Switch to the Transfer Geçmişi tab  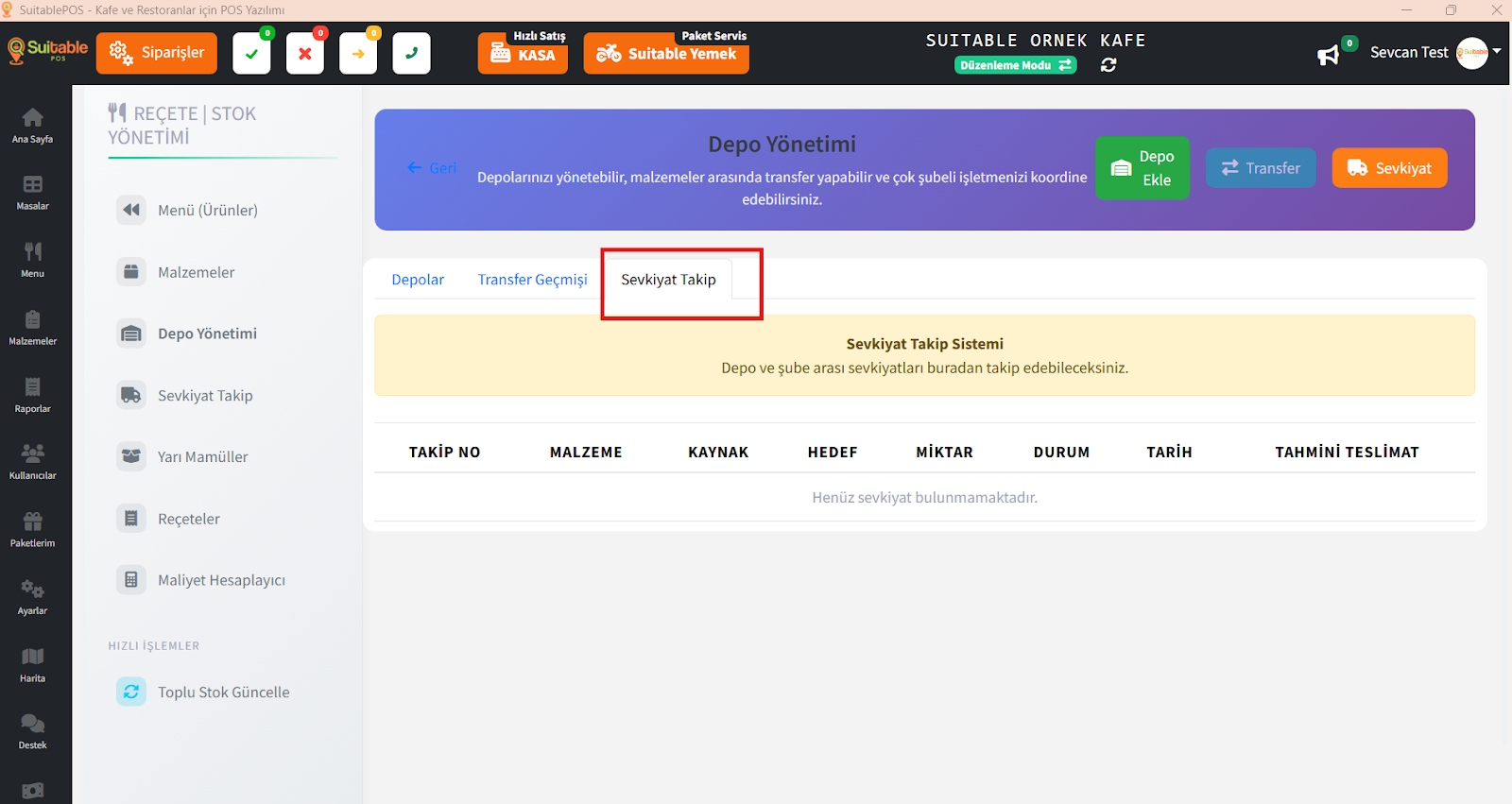pyautogui.click(x=532, y=280)
